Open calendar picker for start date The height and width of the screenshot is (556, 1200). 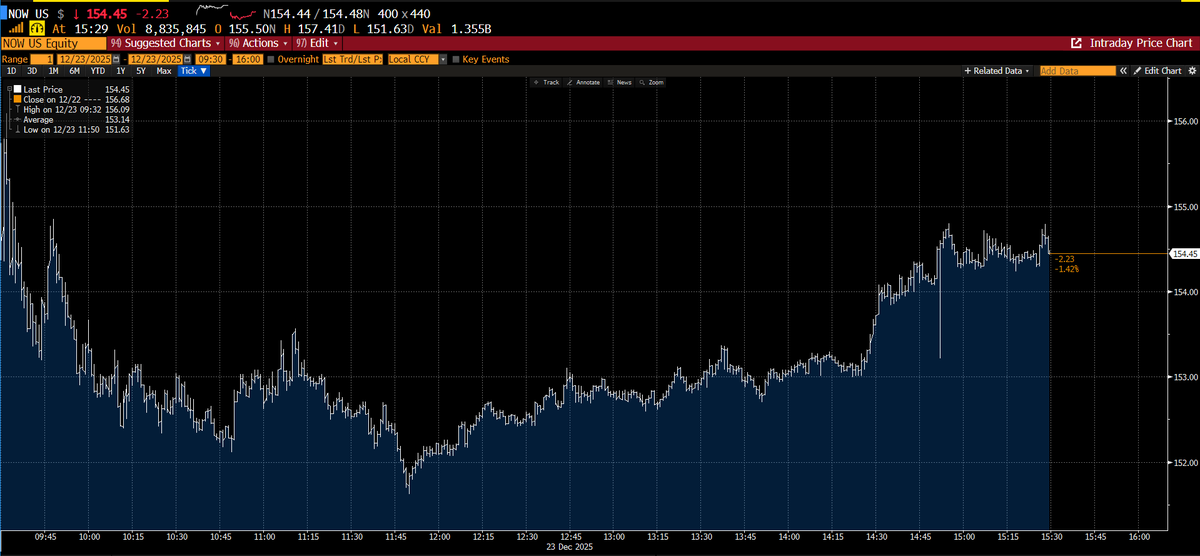[115, 59]
